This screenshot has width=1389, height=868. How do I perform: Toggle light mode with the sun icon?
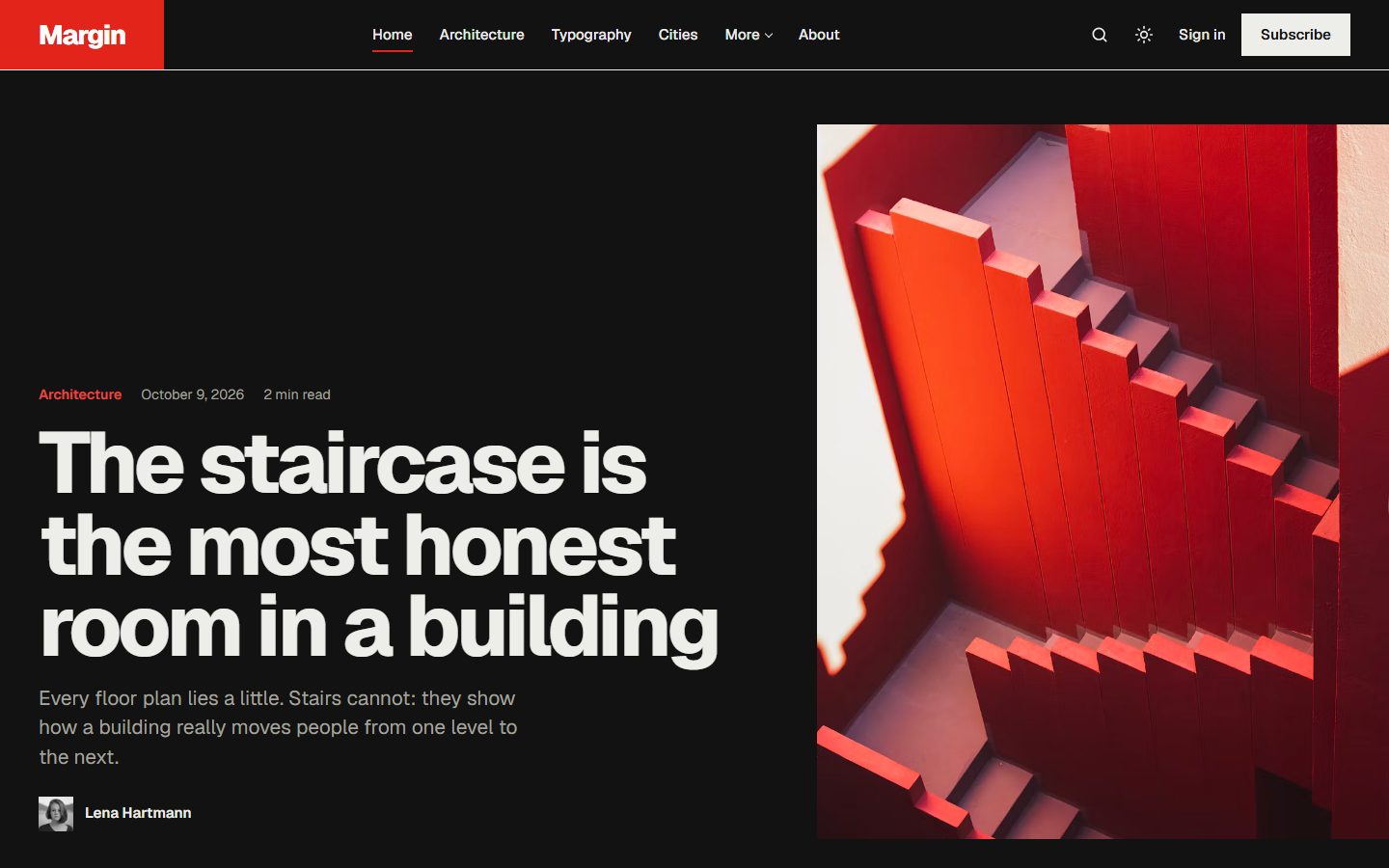pyautogui.click(x=1144, y=35)
